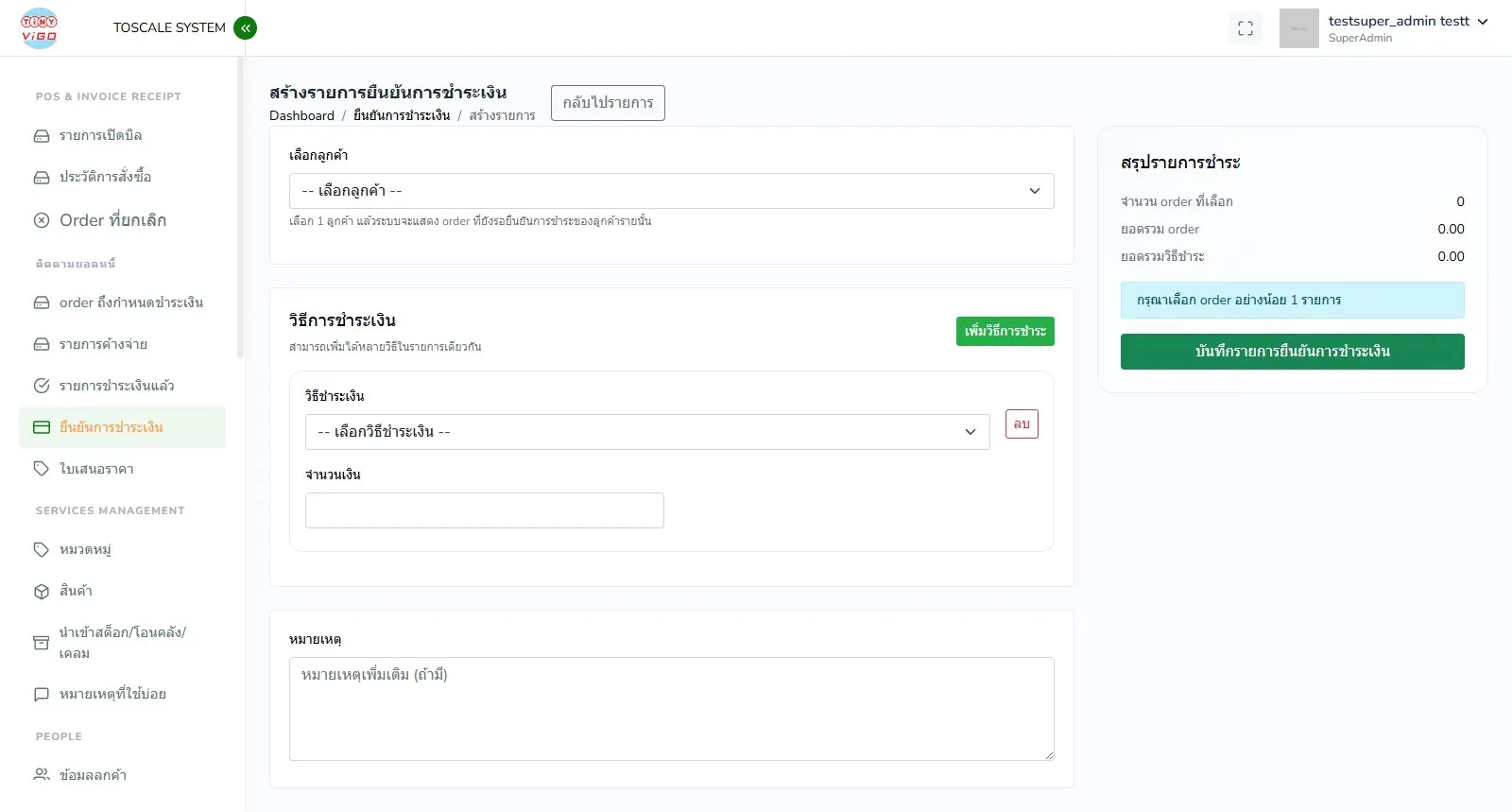The image size is (1512, 812).
Task: Collapse the sidebar with double-chevron icon
Action: point(245,28)
